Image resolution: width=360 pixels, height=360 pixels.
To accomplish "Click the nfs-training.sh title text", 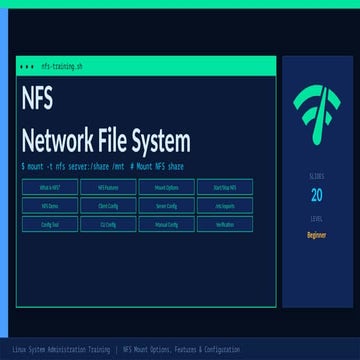I will point(62,66).
